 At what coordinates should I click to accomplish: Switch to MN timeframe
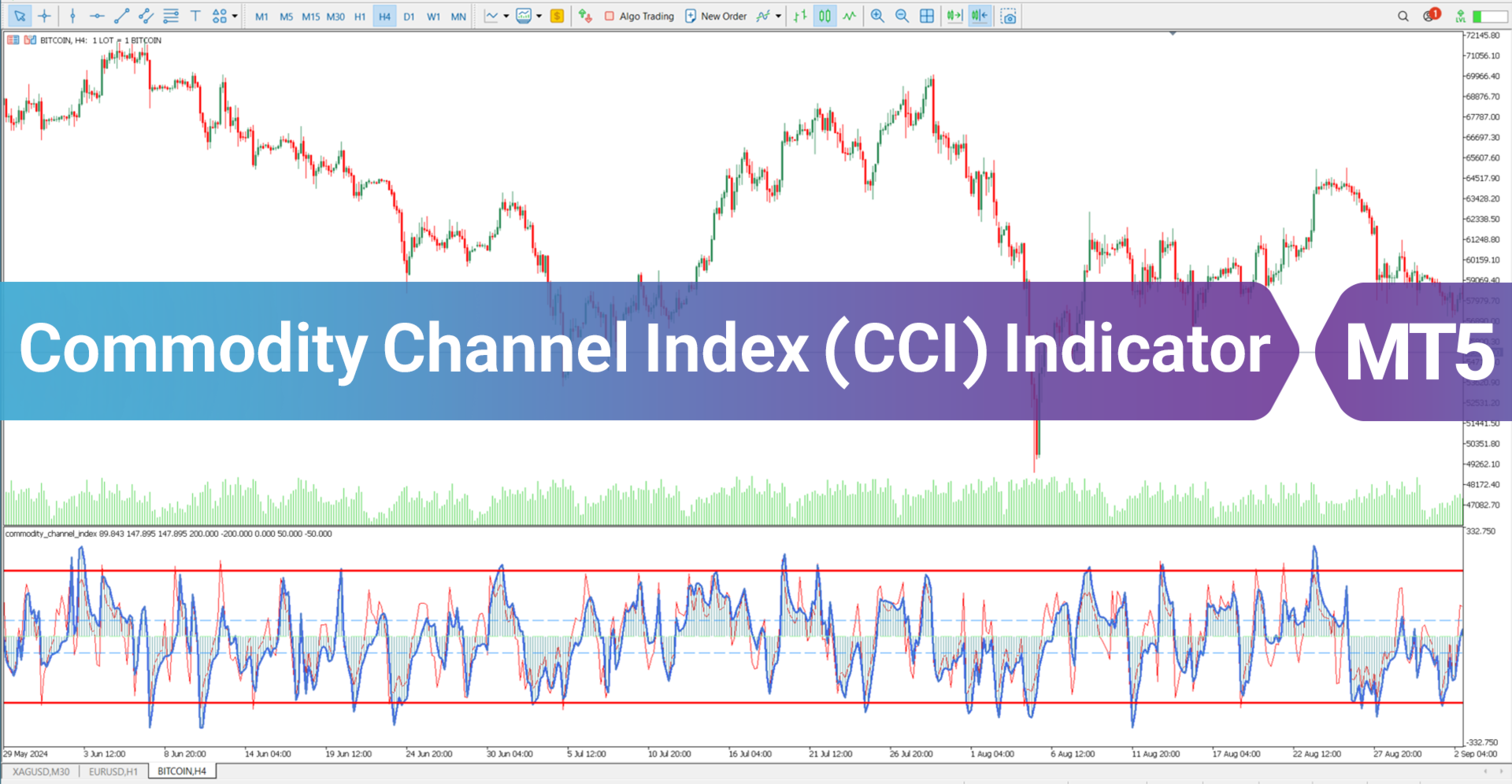458,17
